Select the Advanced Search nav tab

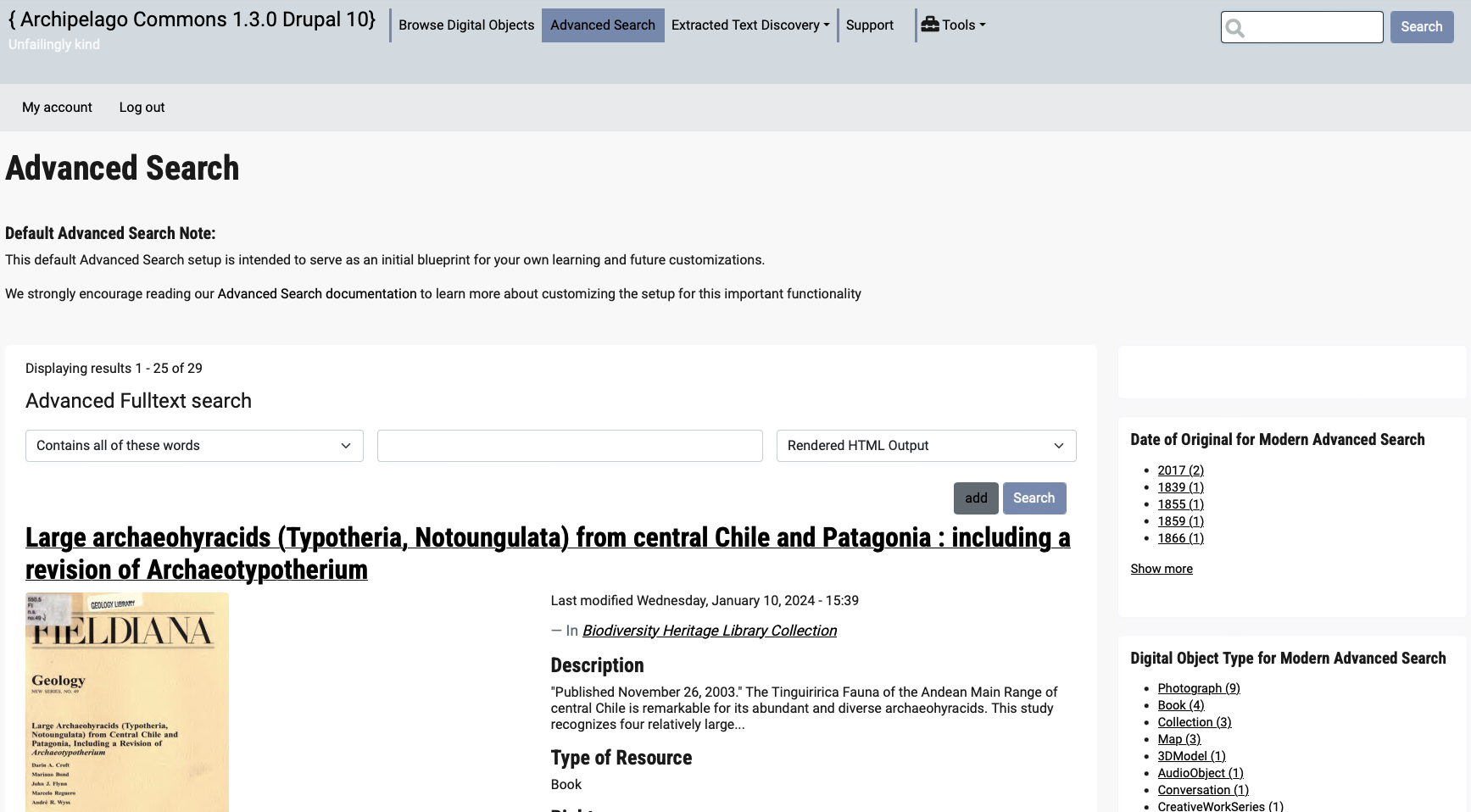(x=603, y=25)
